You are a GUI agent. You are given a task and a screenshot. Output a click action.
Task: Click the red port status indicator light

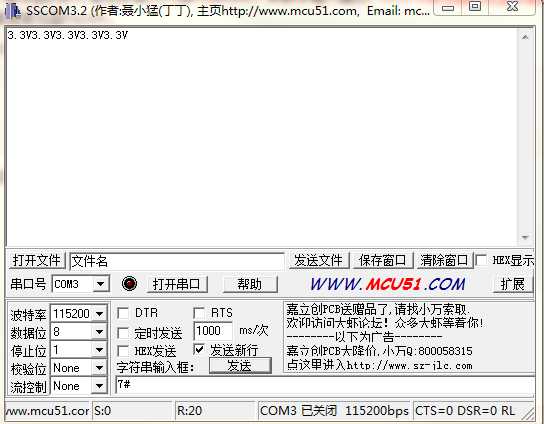point(129,283)
